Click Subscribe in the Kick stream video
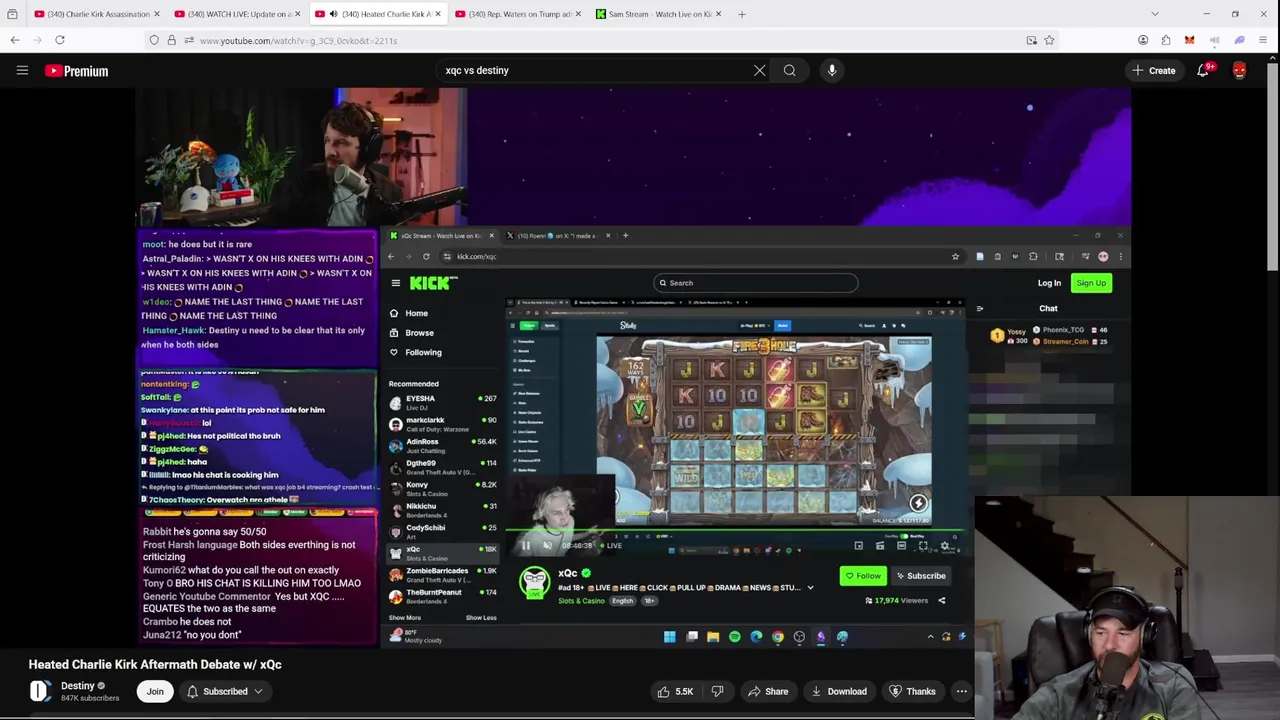The width and height of the screenshot is (1280, 720). coord(920,576)
